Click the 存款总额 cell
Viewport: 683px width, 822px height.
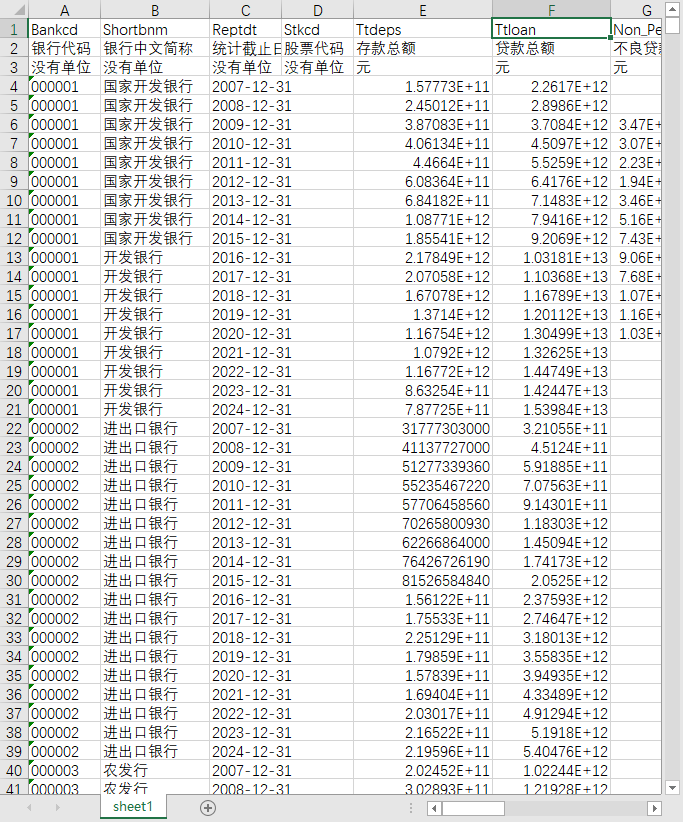tap(423, 48)
